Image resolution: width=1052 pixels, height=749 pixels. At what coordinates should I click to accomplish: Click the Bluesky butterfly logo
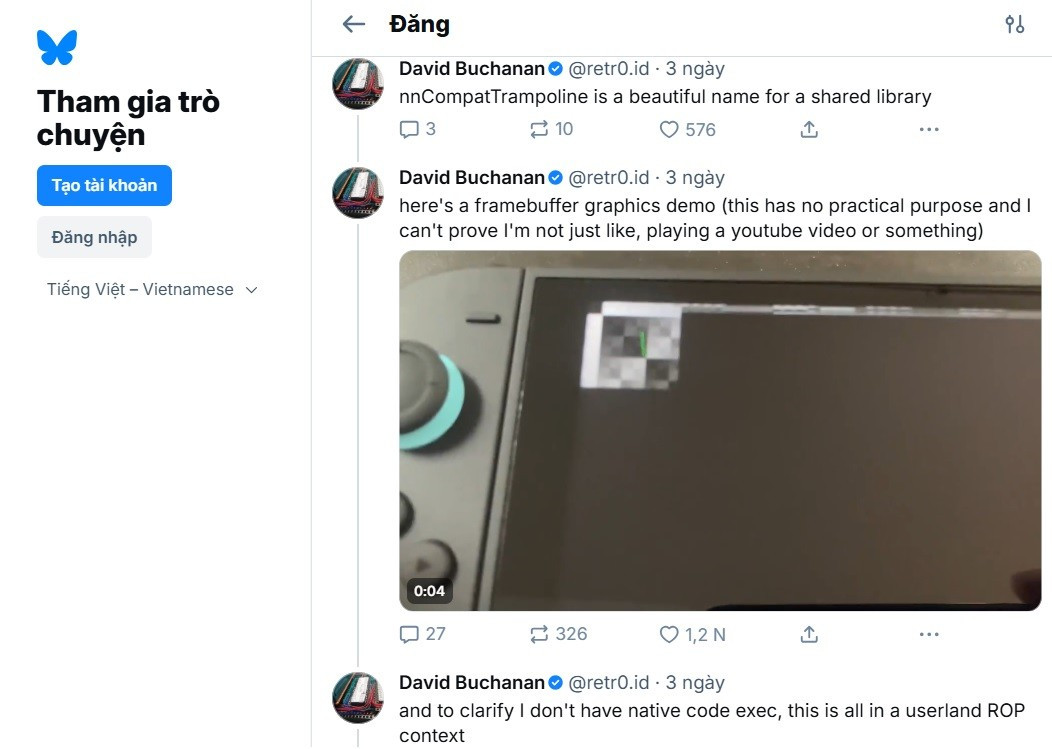(x=57, y=47)
